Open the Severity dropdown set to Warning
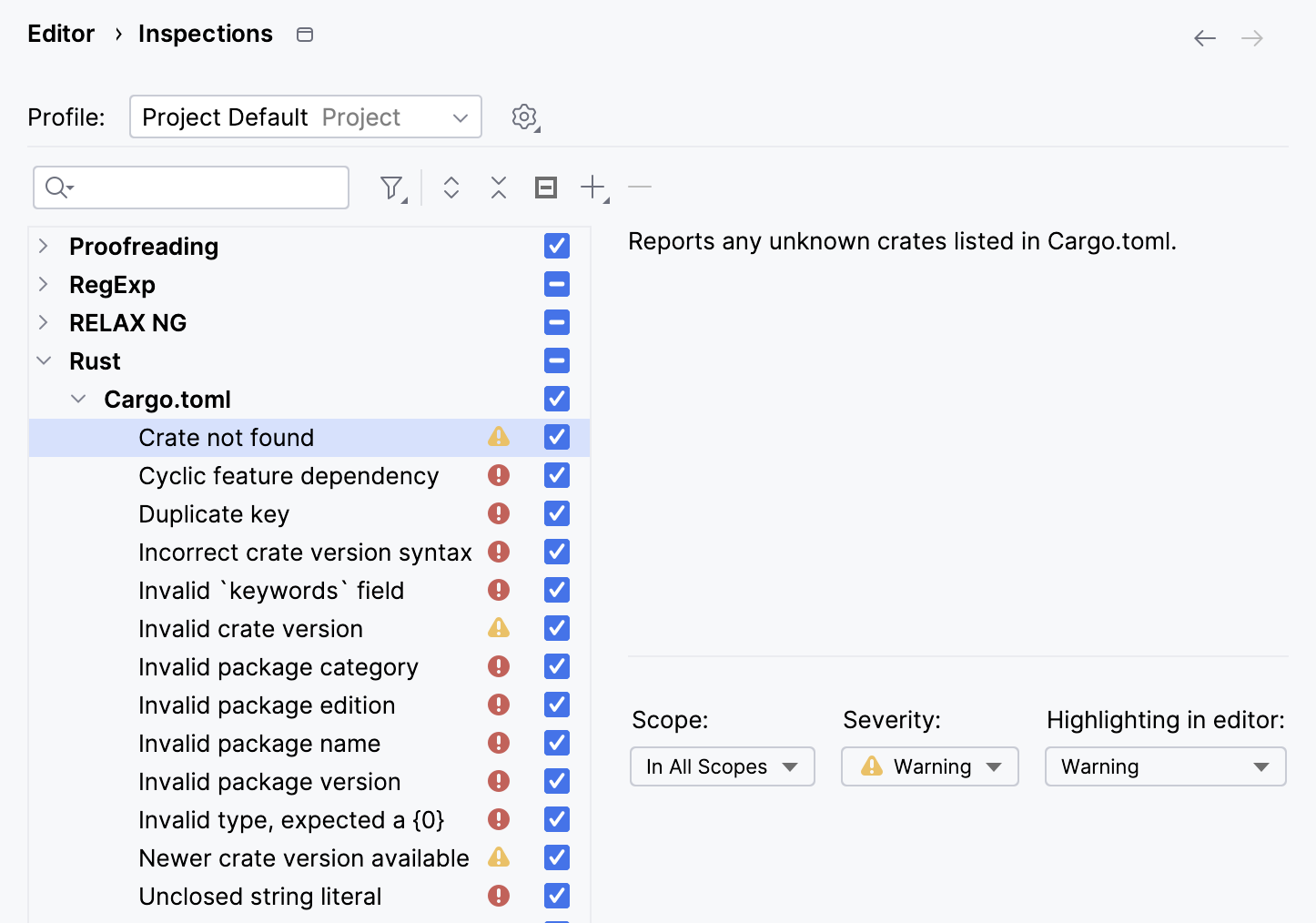Screen dimensions: 1316x923 pos(929,766)
